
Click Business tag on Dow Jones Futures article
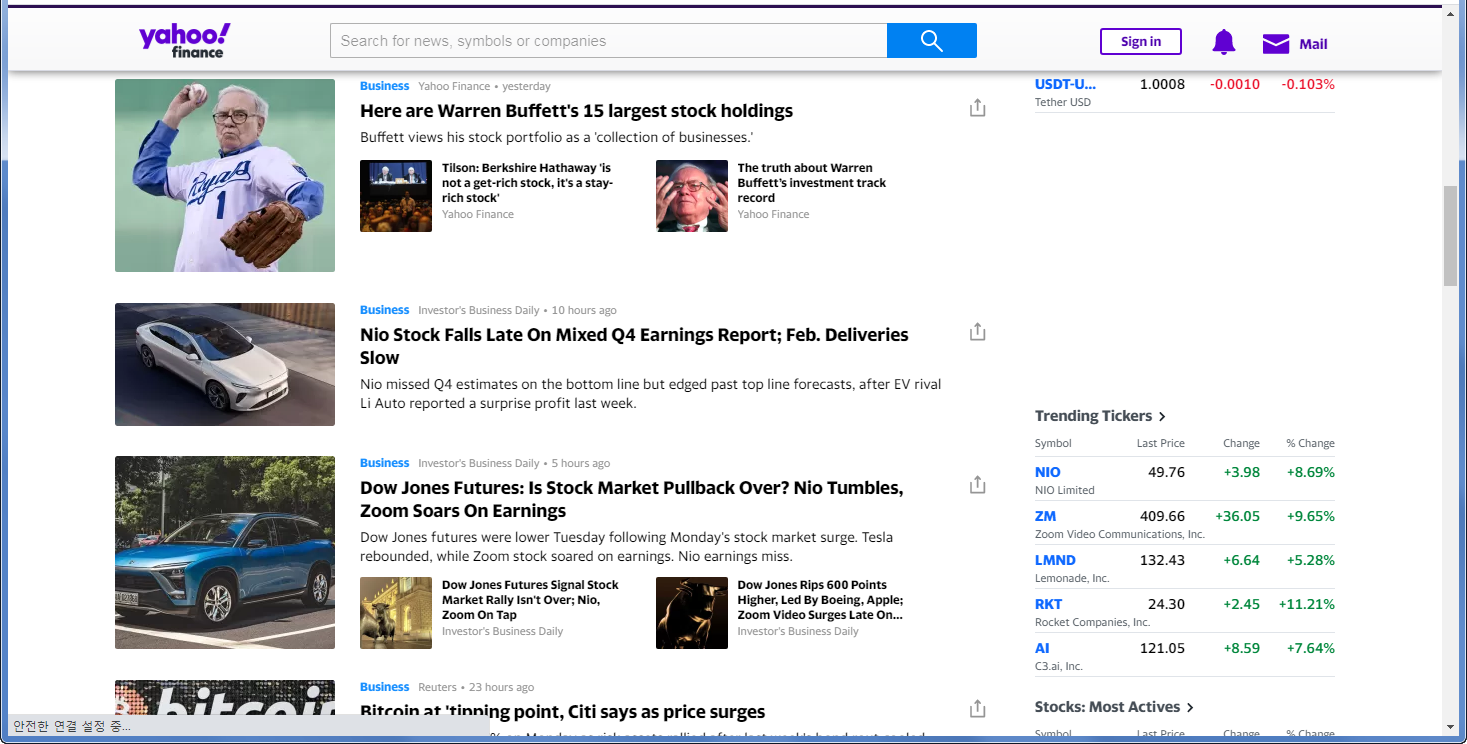384,463
